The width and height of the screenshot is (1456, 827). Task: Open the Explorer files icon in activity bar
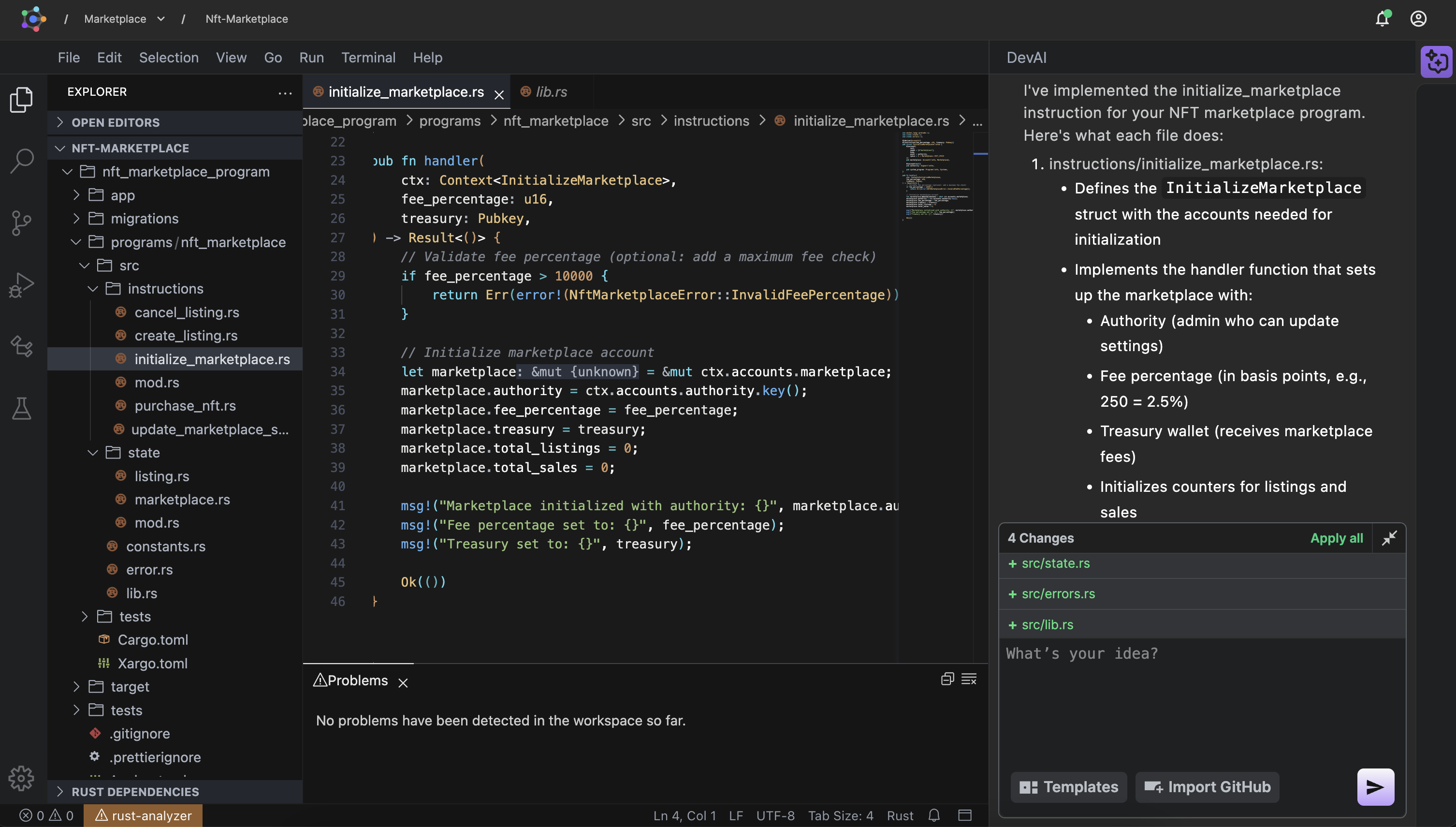22,100
